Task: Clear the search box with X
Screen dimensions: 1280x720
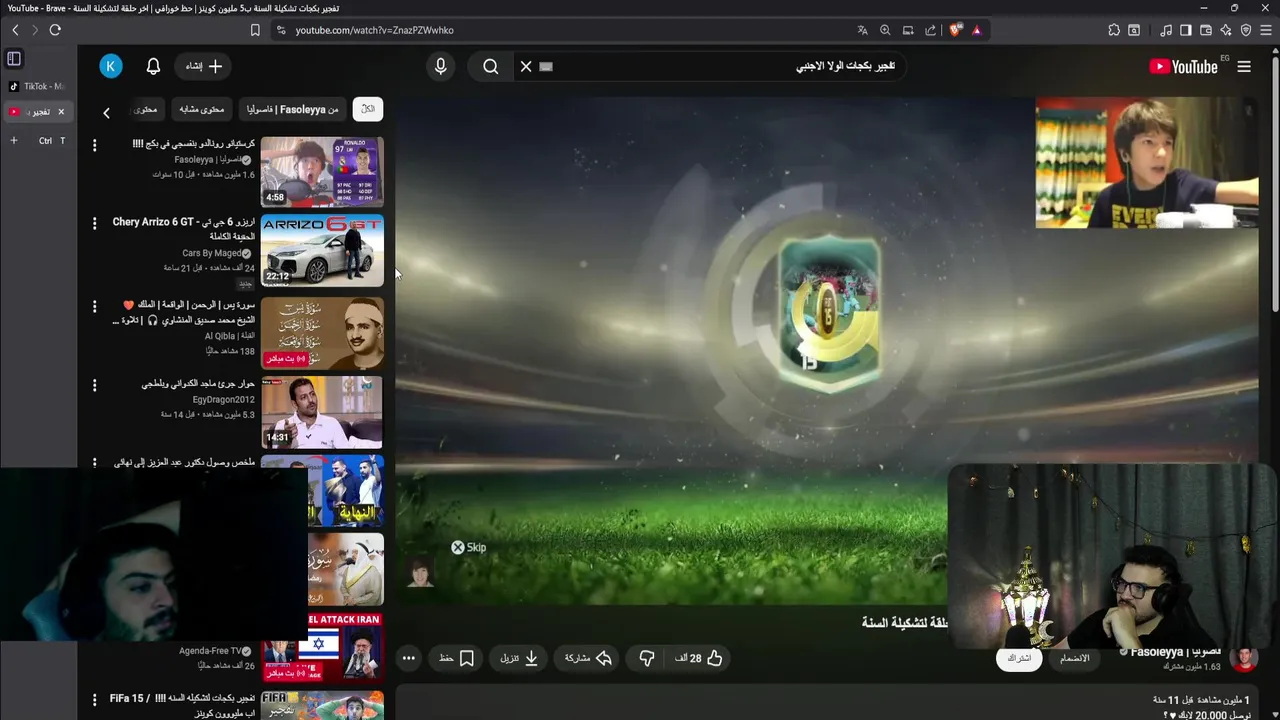Action: (x=526, y=66)
